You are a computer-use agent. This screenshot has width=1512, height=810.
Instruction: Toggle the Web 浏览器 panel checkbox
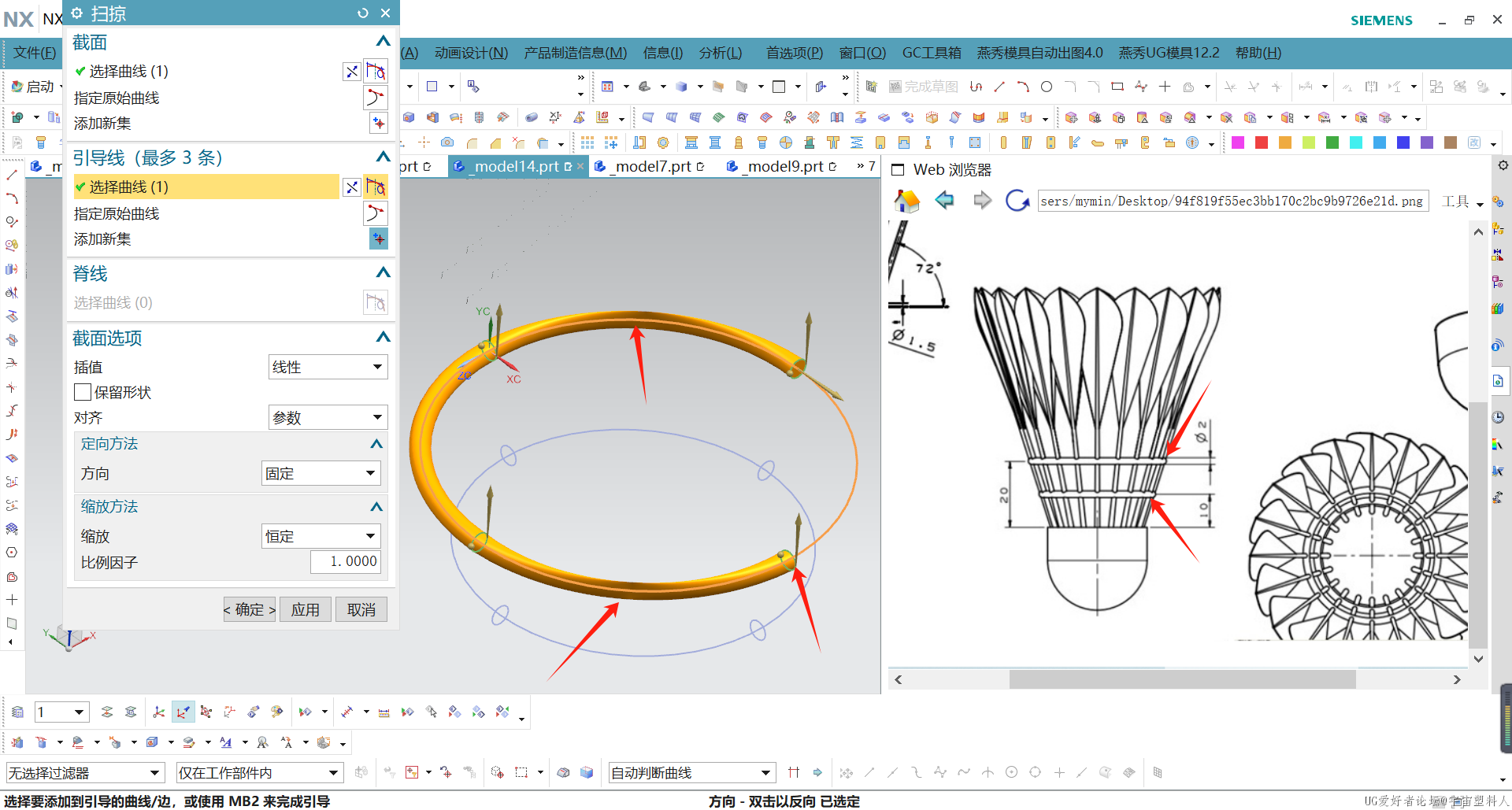tap(898, 169)
